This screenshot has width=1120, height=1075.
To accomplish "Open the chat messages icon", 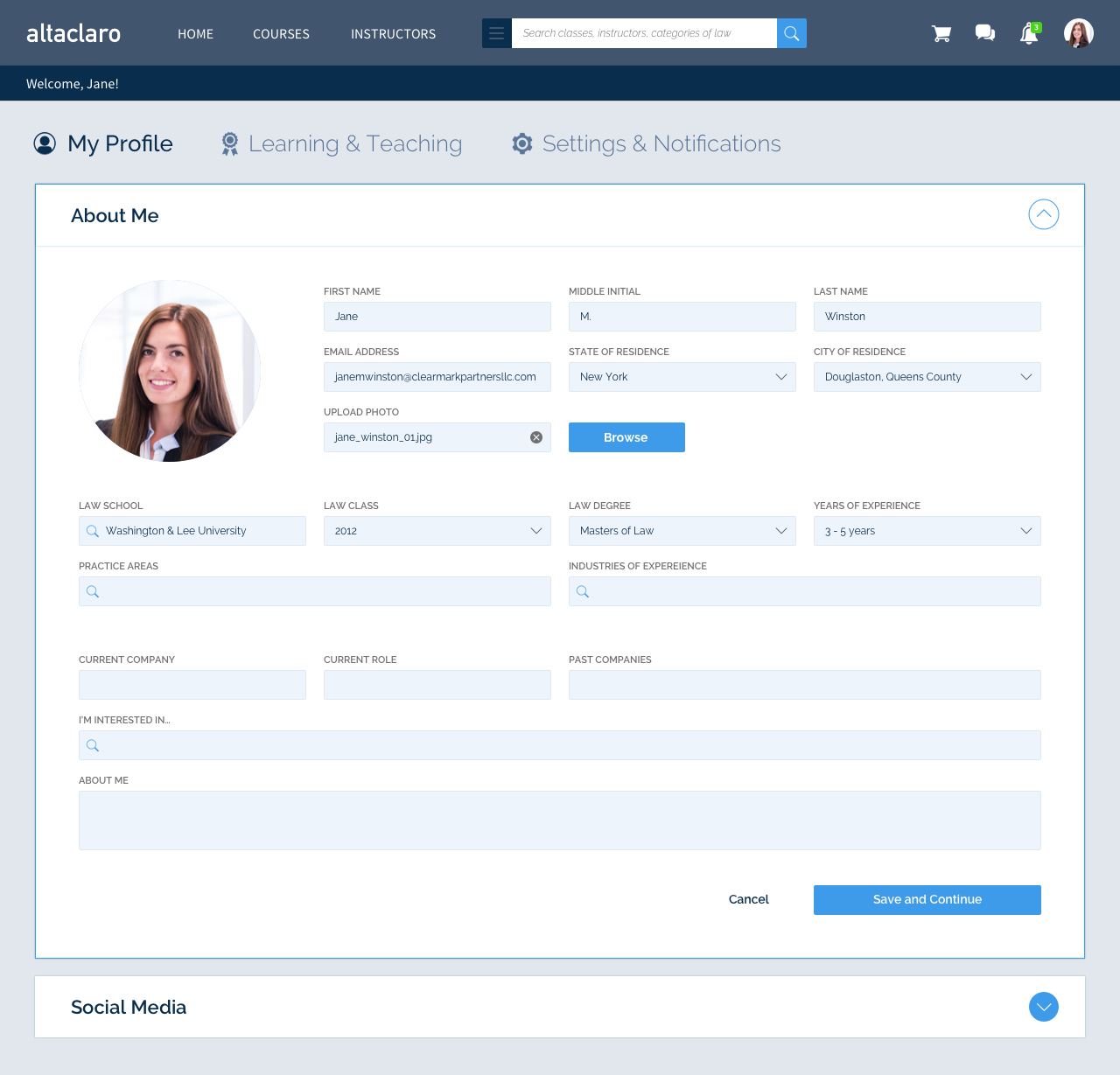I will click(x=985, y=33).
